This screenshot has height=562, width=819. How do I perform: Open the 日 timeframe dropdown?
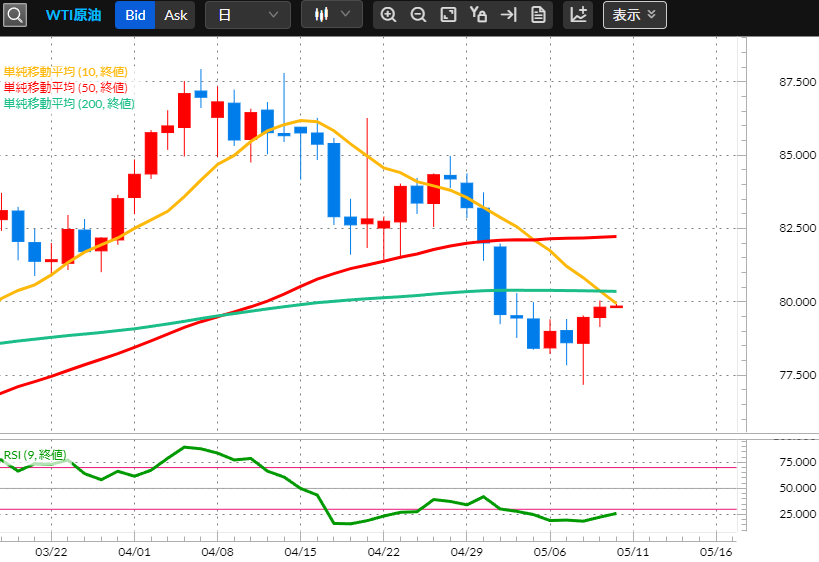248,15
